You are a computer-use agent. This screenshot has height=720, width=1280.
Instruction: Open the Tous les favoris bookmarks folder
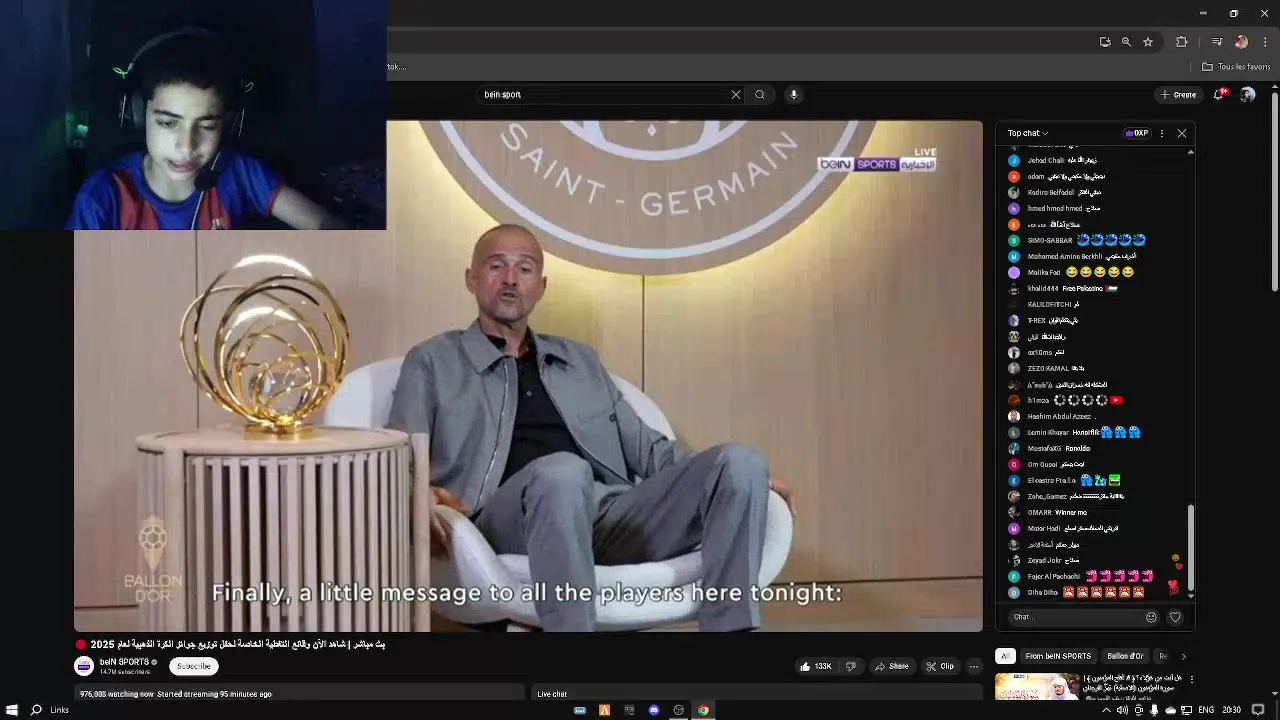(x=1236, y=67)
